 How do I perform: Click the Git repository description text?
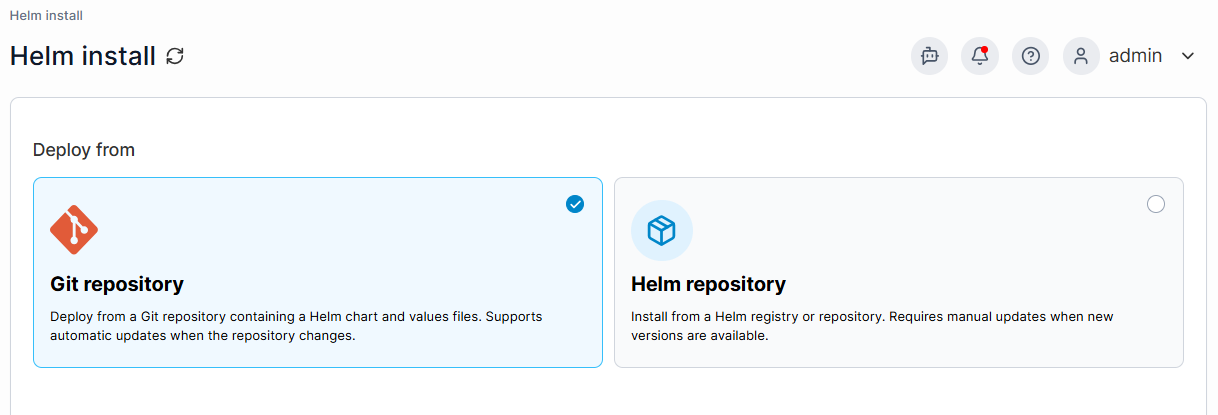coord(296,326)
